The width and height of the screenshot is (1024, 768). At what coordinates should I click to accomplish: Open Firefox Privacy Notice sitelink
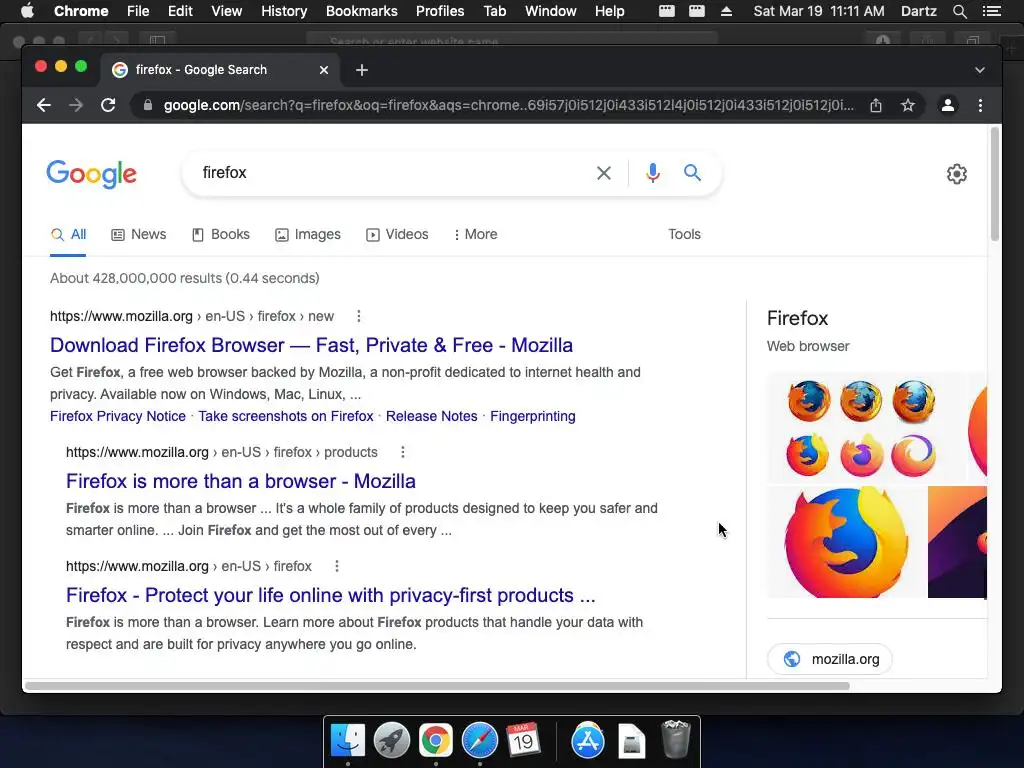click(118, 416)
